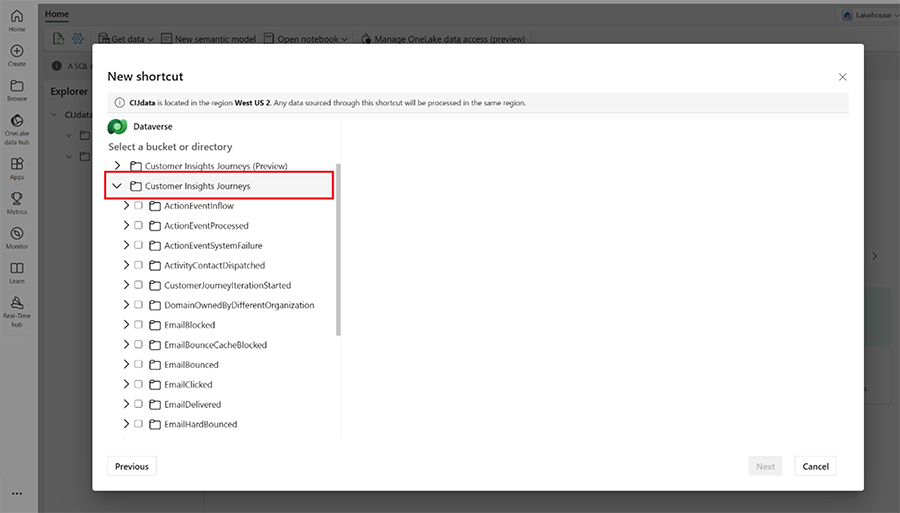
Task: Click the EmailClicked folder icon
Action: pyautogui.click(x=155, y=384)
